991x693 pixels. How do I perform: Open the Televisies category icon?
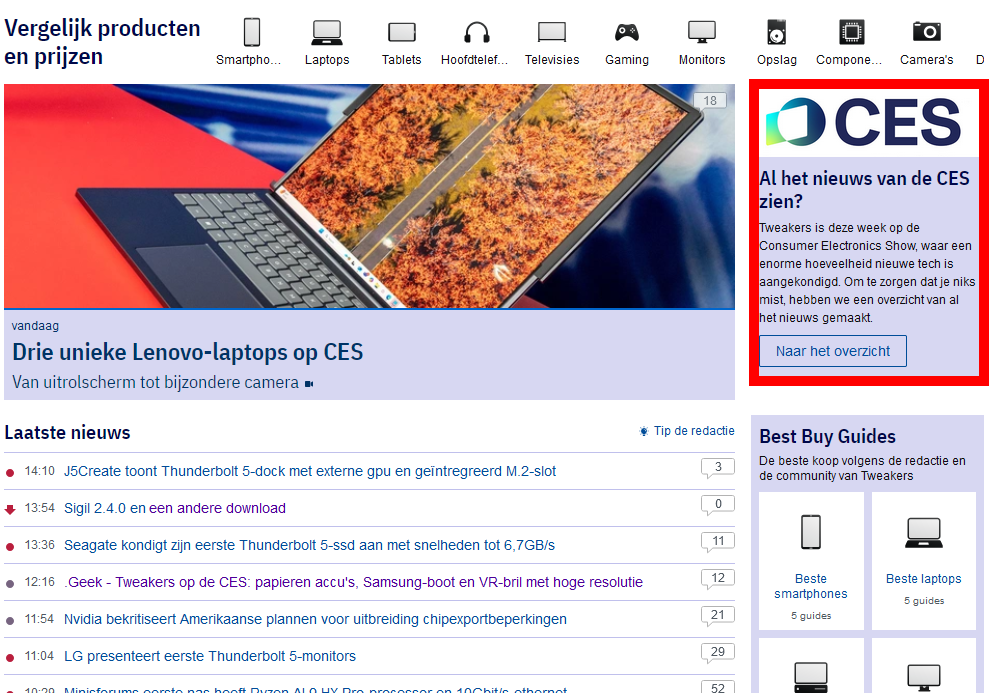(552, 32)
